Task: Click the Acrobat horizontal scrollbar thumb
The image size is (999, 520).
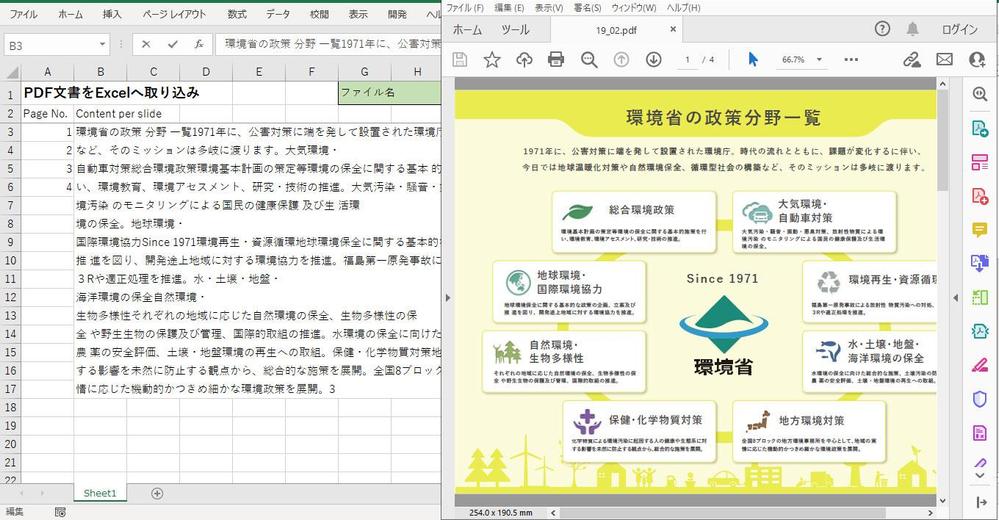Action: (722, 512)
